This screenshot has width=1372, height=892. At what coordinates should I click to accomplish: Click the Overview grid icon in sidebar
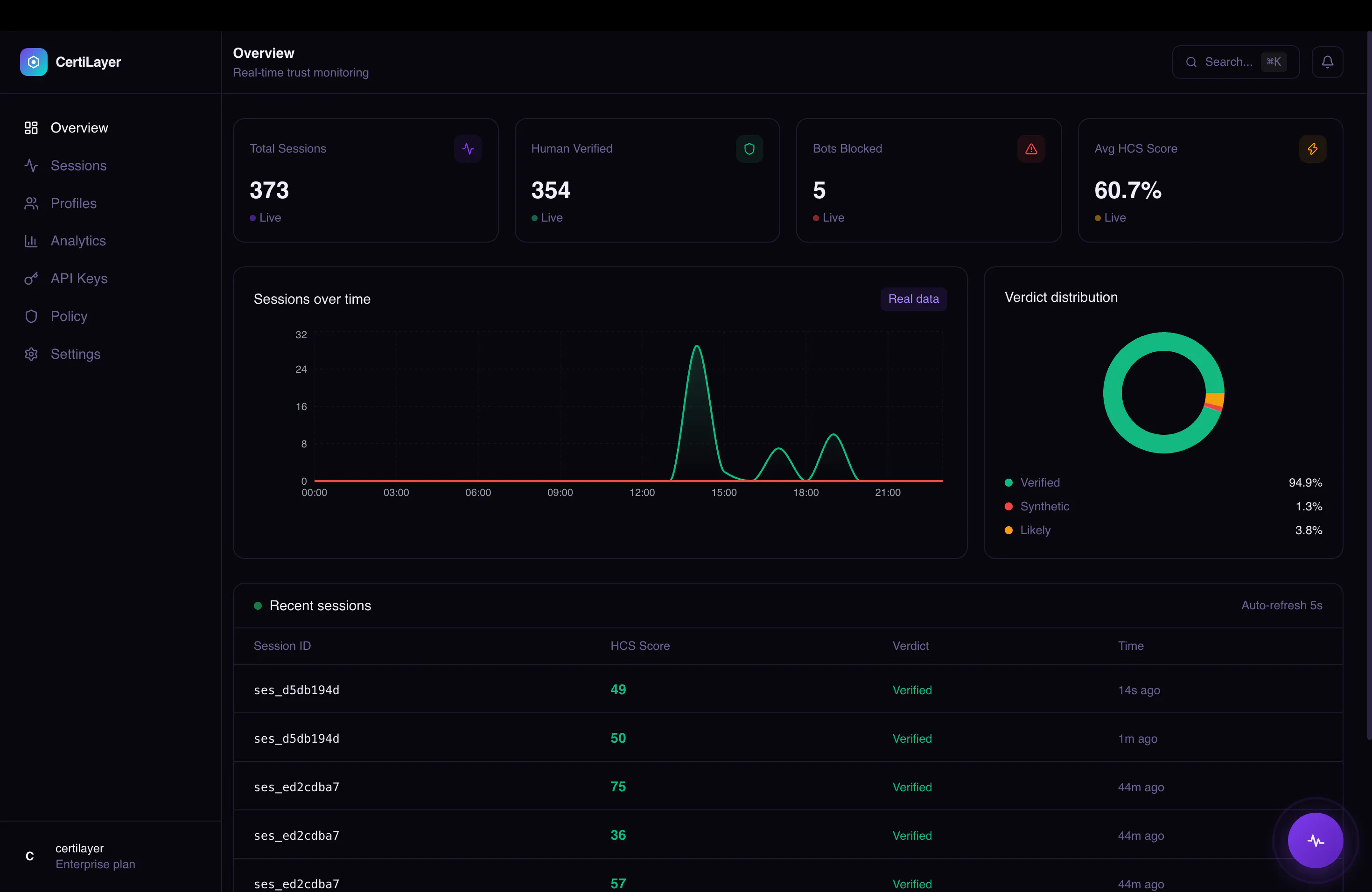point(31,128)
